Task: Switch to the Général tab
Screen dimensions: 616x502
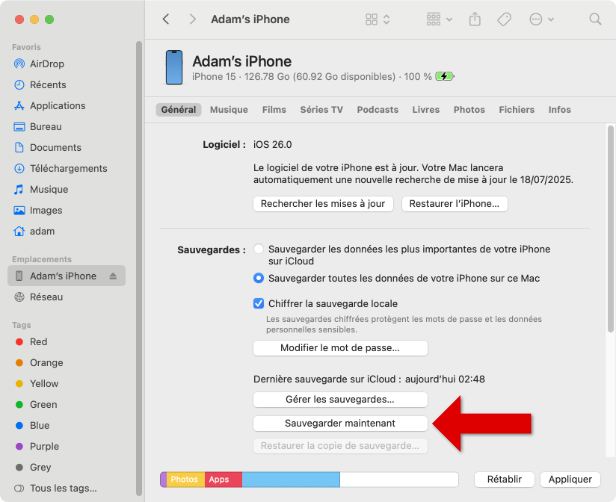Action: click(x=178, y=110)
